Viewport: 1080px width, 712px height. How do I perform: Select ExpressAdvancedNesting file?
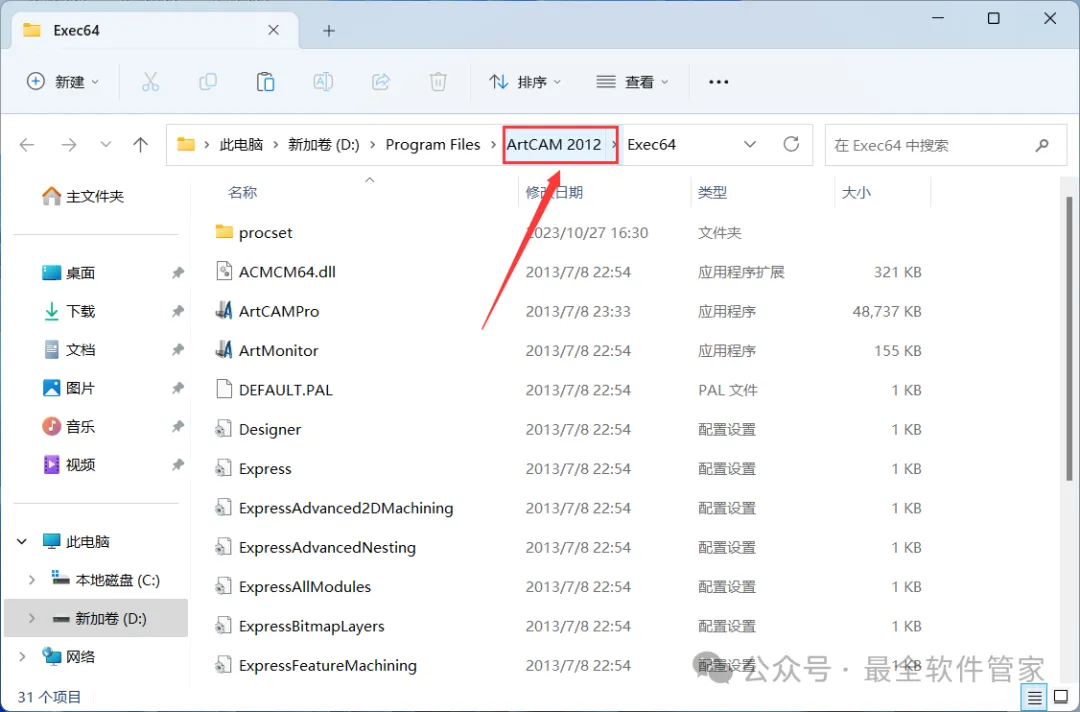(327, 547)
